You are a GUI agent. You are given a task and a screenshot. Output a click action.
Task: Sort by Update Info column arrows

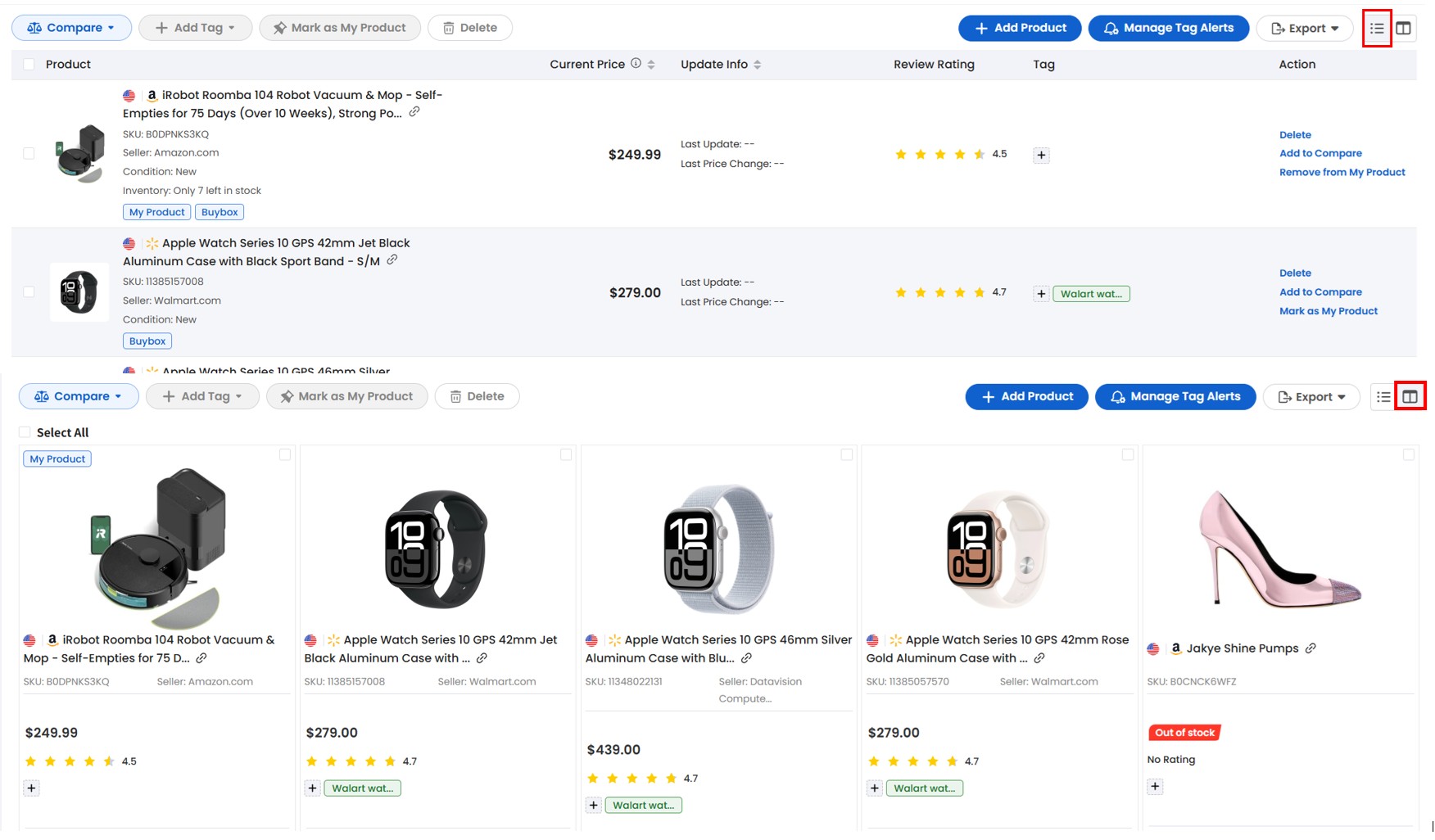point(758,65)
